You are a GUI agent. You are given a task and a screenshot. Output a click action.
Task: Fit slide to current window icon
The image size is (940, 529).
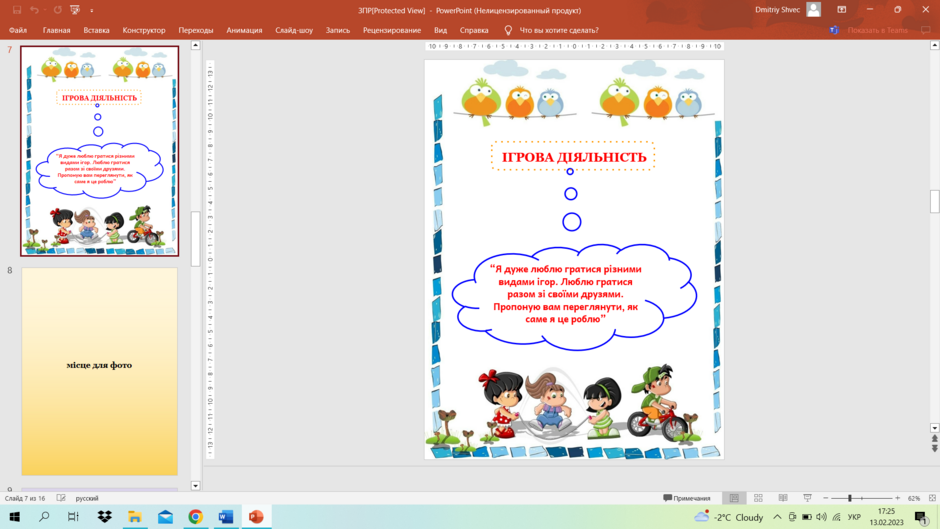click(932, 498)
